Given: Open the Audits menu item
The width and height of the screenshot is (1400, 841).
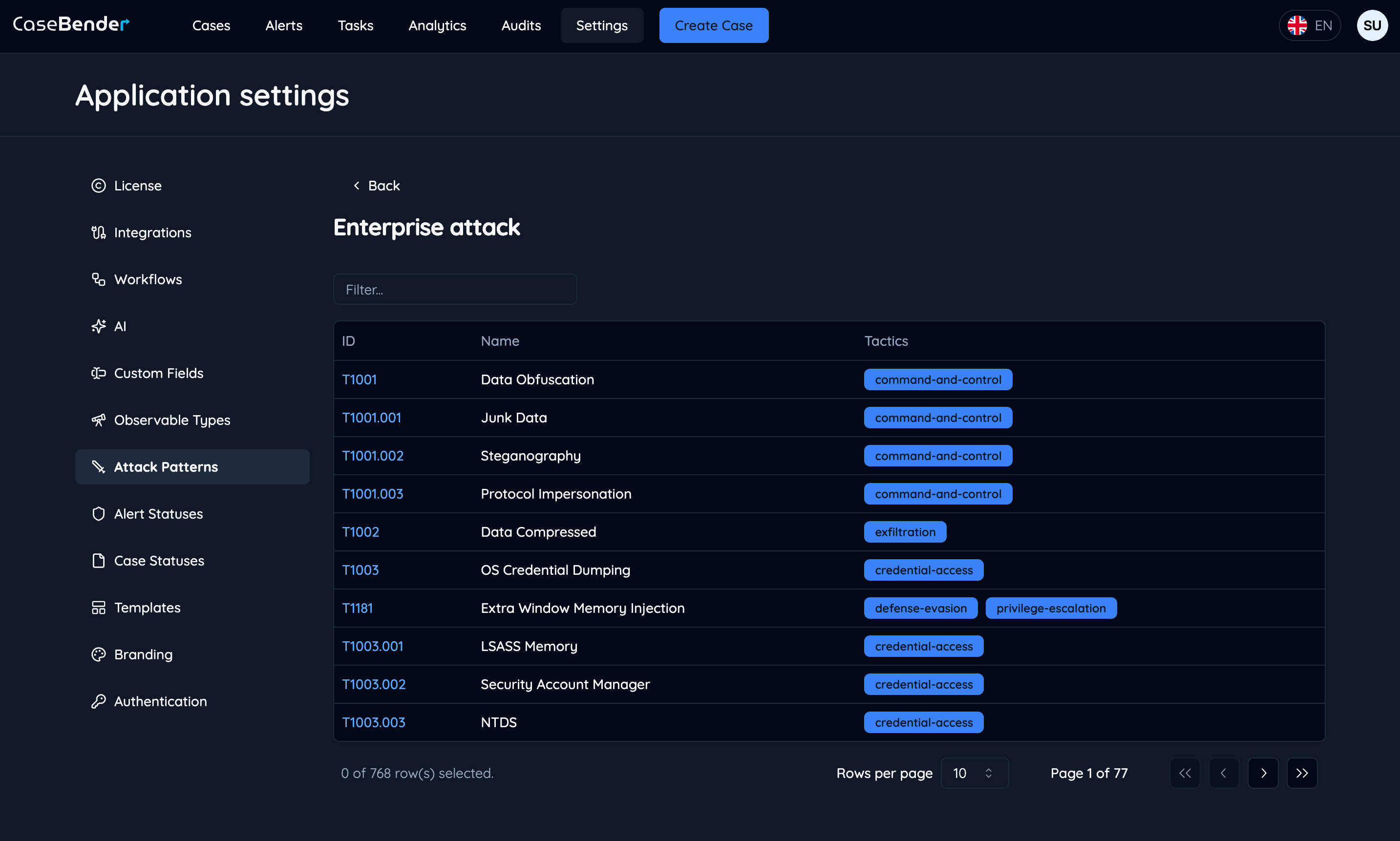Looking at the screenshot, I should [x=521, y=25].
